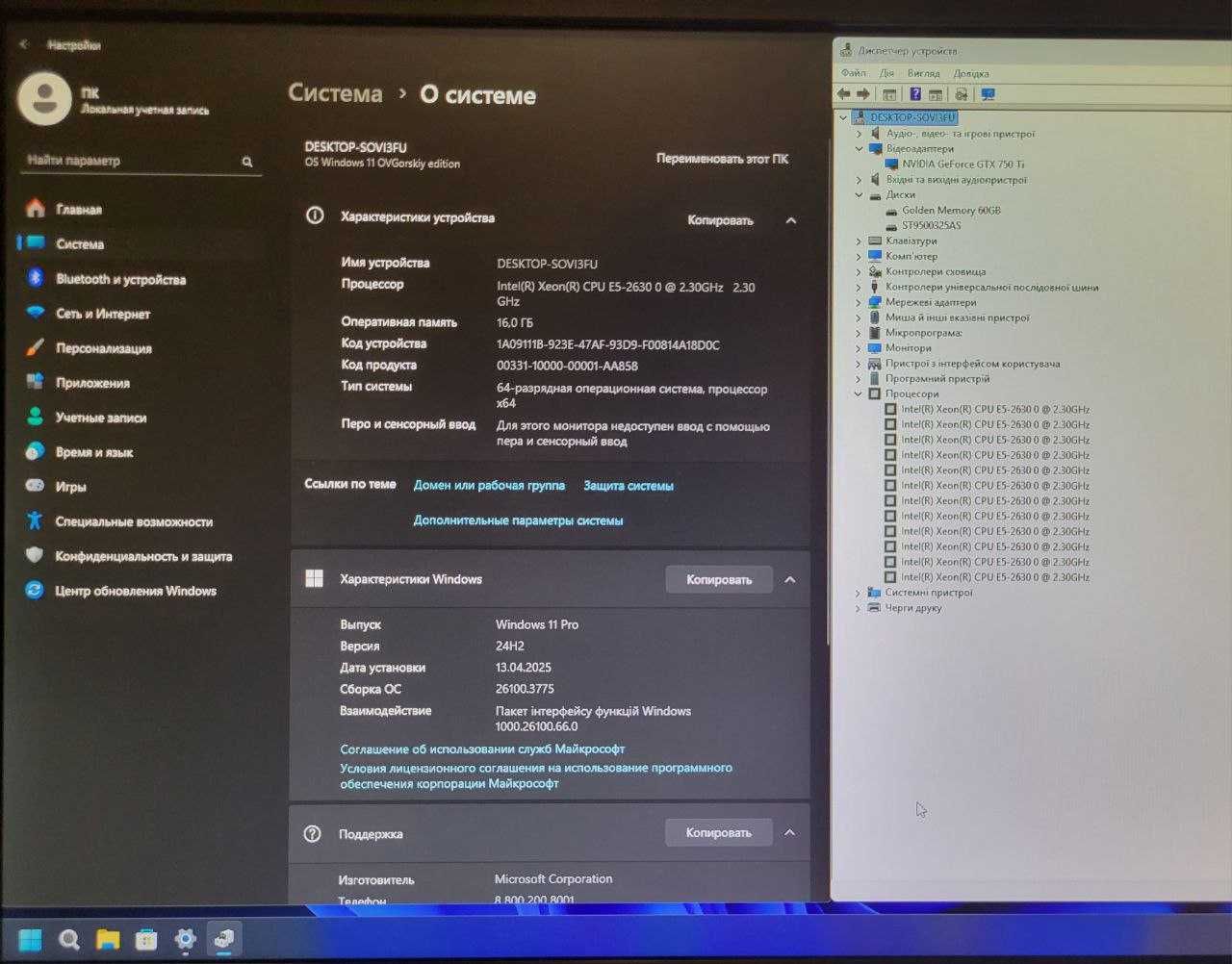Toggle the console tree pane icon in Device Manager

(889, 94)
